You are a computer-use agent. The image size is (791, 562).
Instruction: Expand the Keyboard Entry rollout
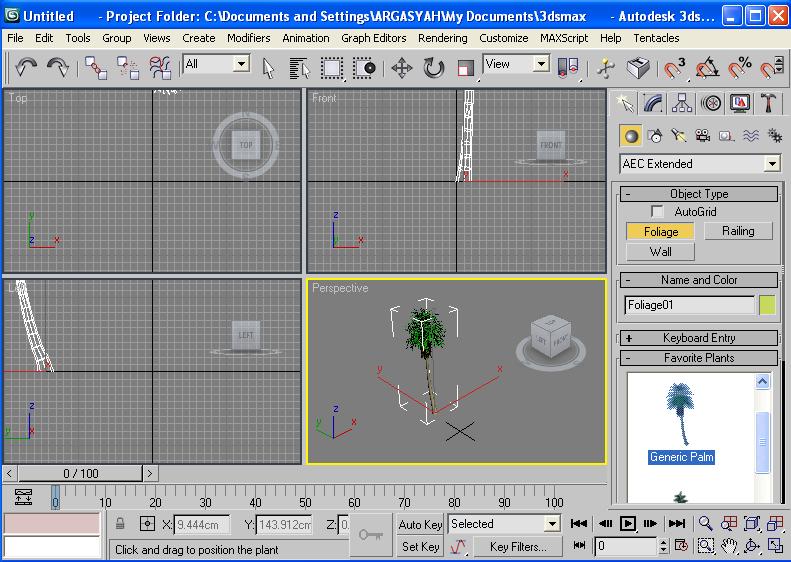click(x=699, y=338)
